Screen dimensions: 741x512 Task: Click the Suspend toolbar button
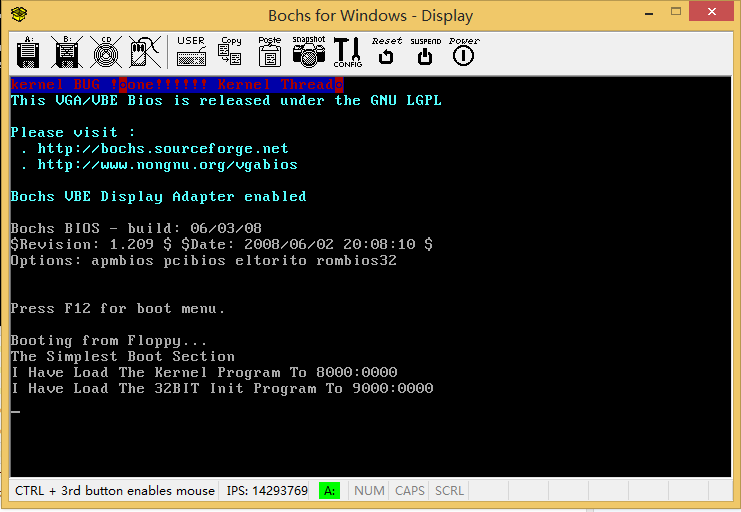click(x=425, y=51)
